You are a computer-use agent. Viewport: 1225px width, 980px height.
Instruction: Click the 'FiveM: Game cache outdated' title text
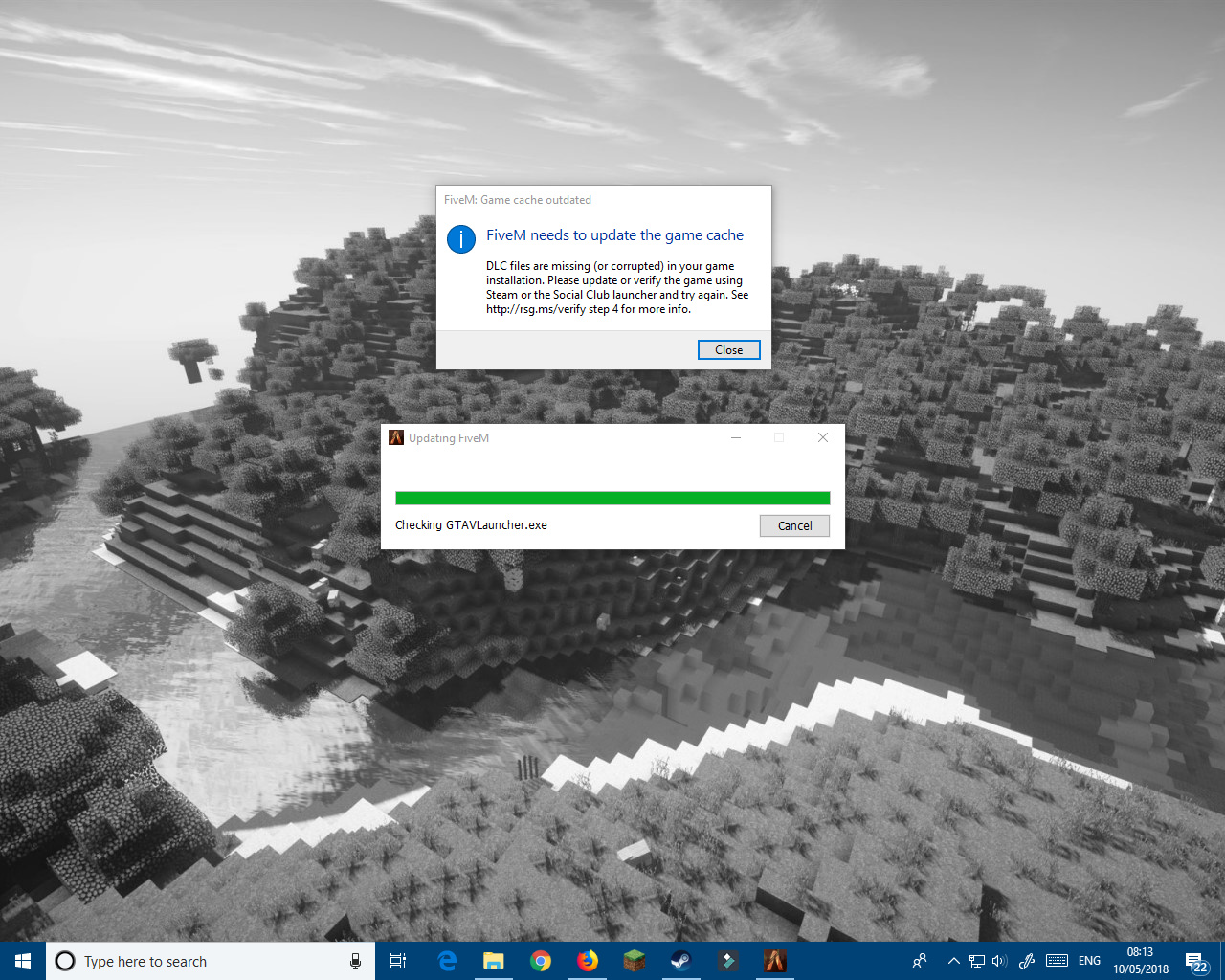tap(518, 200)
